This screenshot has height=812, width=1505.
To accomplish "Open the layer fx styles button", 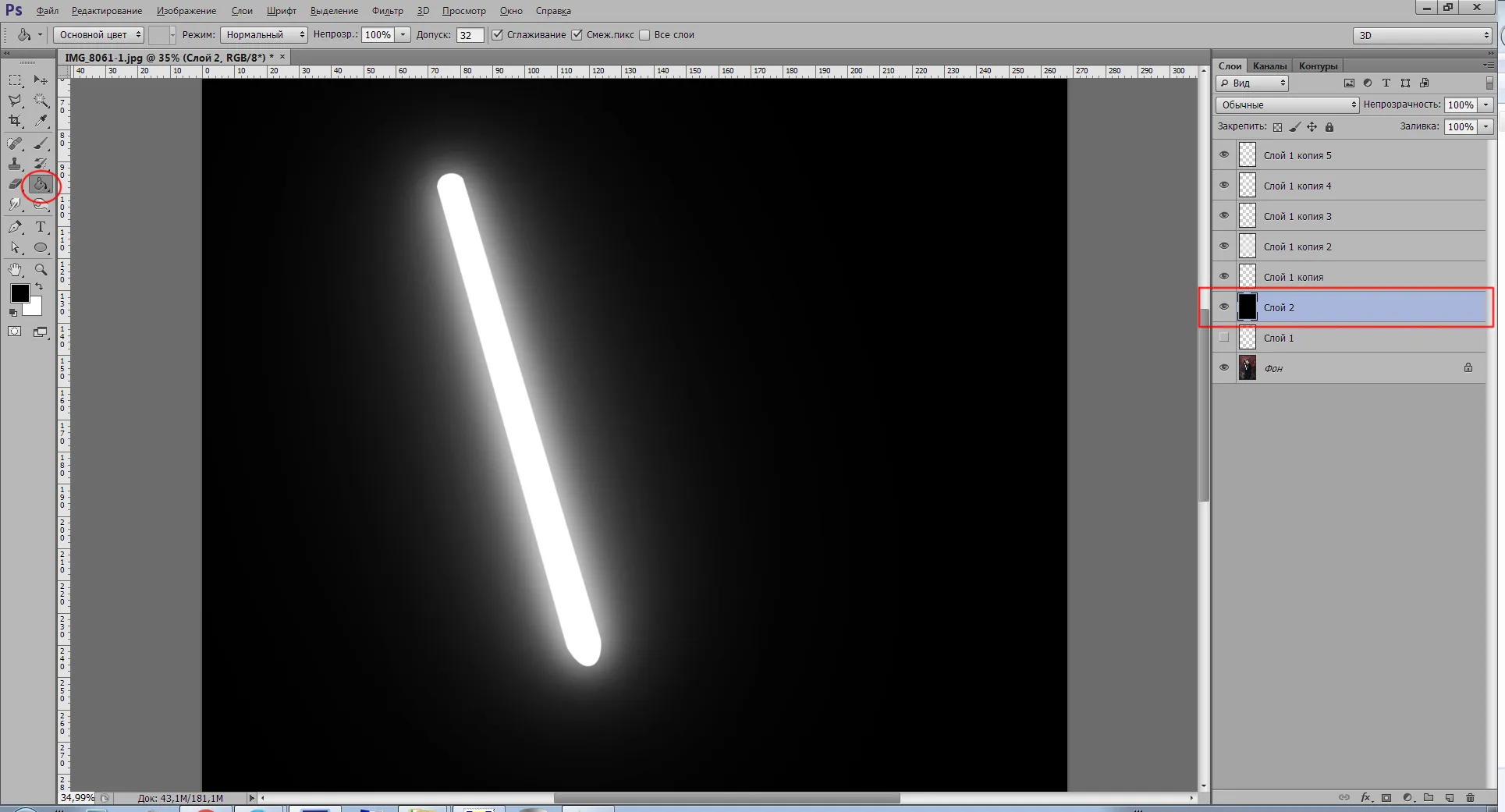I will point(1365,798).
